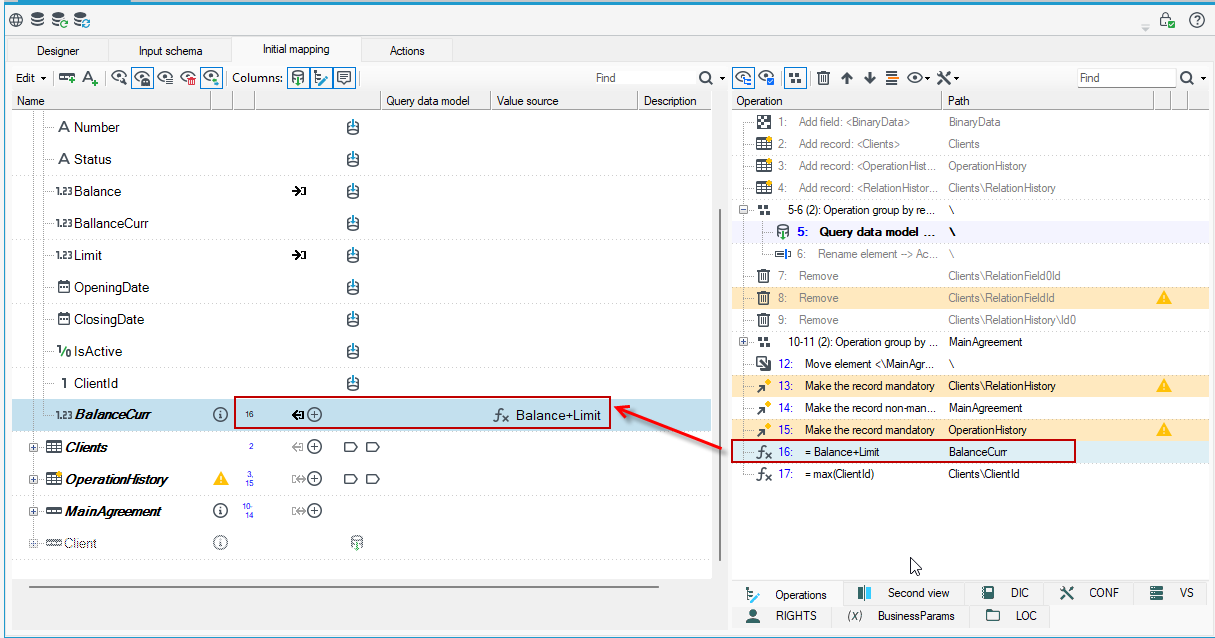Select operation 17 max(ClientId) row
The height and width of the screenshot is (638, 1215).
[970, 474]
